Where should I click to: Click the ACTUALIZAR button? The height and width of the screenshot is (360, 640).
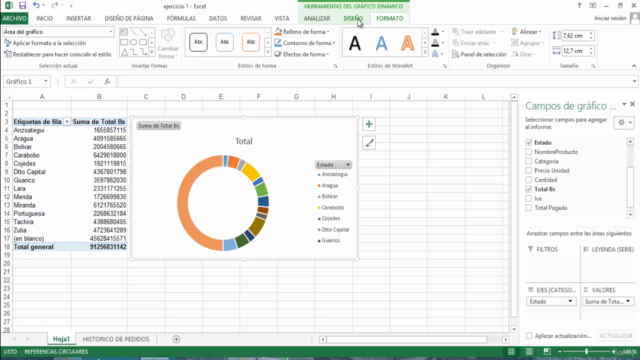coord(616,336)
